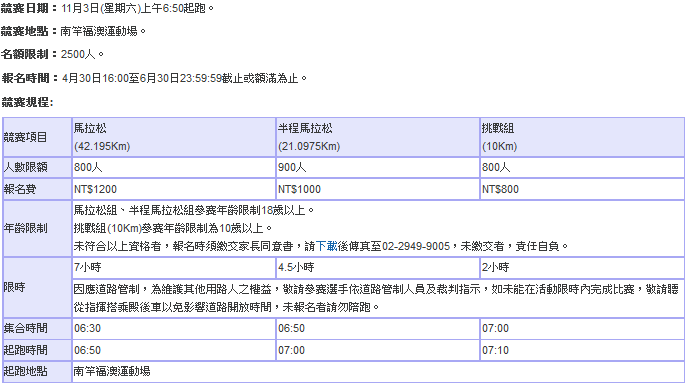
Task: Click the 起跑時間 row header
Action: tap(37, 351)
